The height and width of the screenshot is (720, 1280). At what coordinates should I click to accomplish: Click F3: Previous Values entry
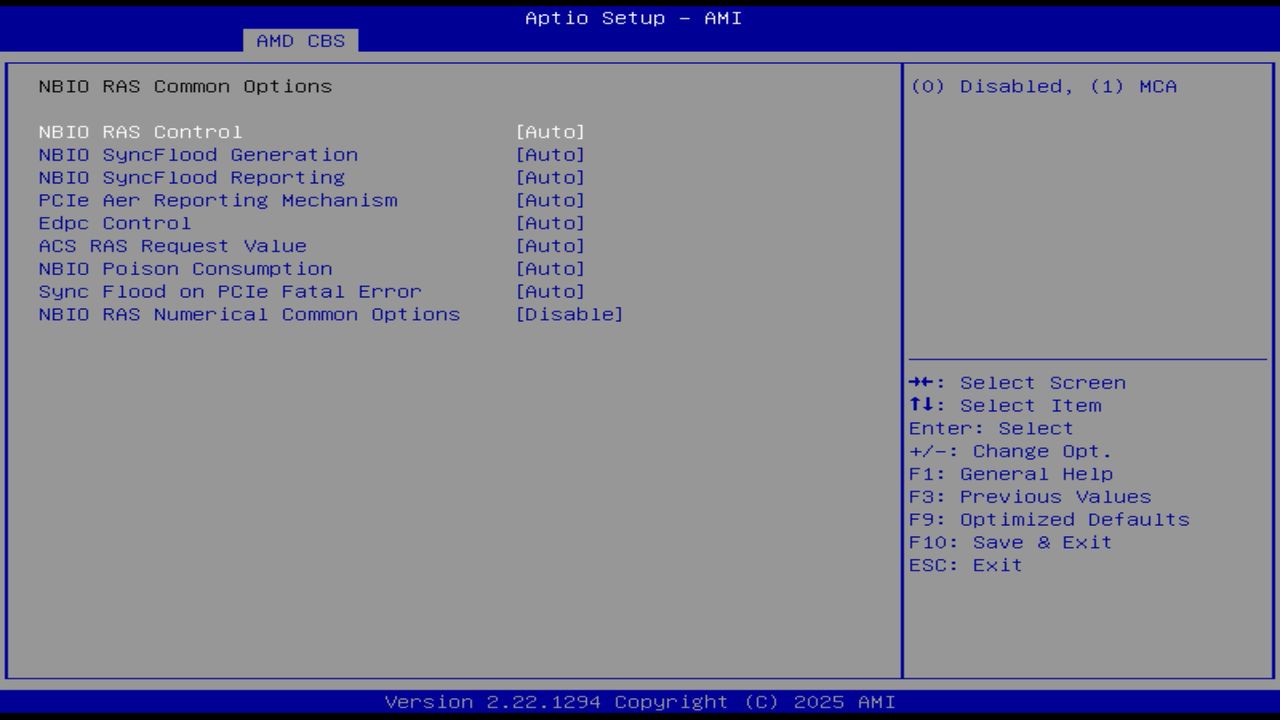[1029, 496]
